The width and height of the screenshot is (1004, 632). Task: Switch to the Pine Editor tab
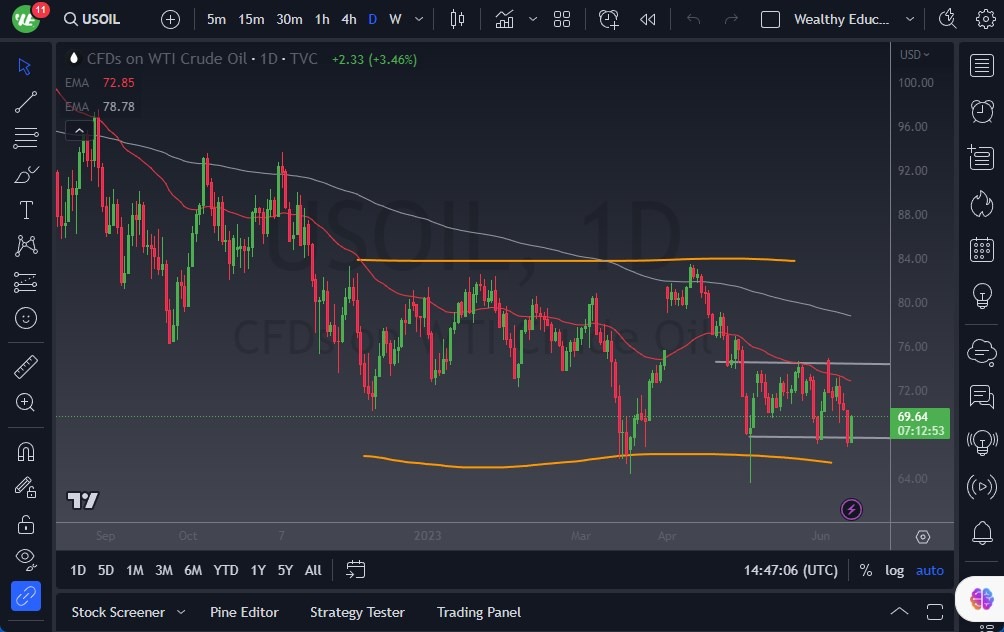pyautogui.click(x=244, y=612)
